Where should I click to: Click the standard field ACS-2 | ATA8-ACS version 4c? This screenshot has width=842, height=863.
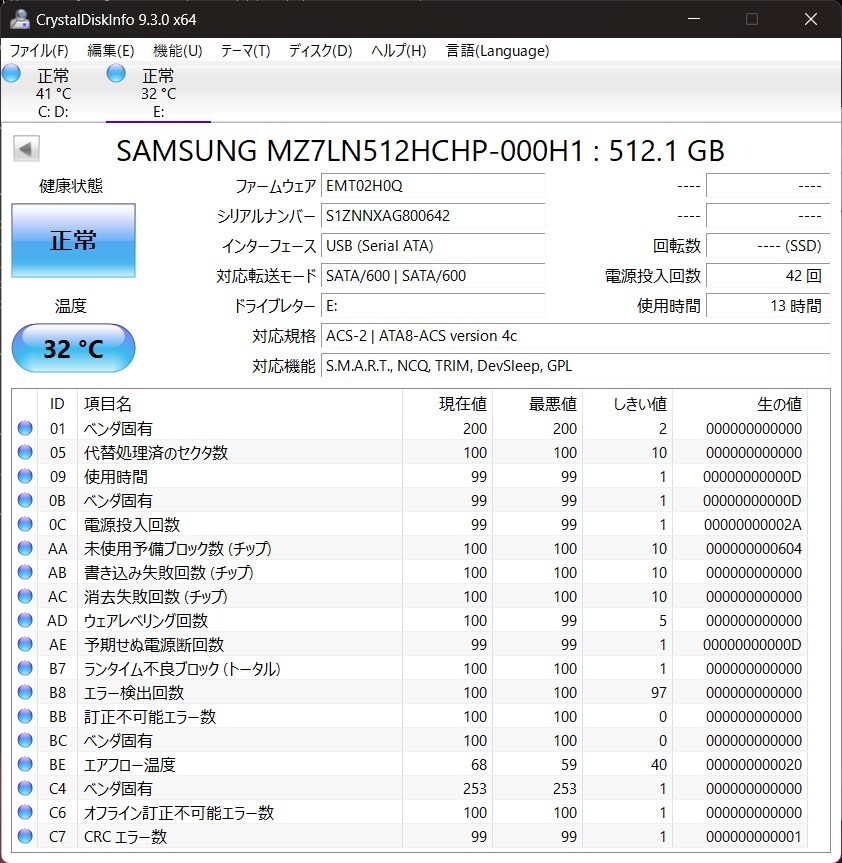click(x=576, y=335)
